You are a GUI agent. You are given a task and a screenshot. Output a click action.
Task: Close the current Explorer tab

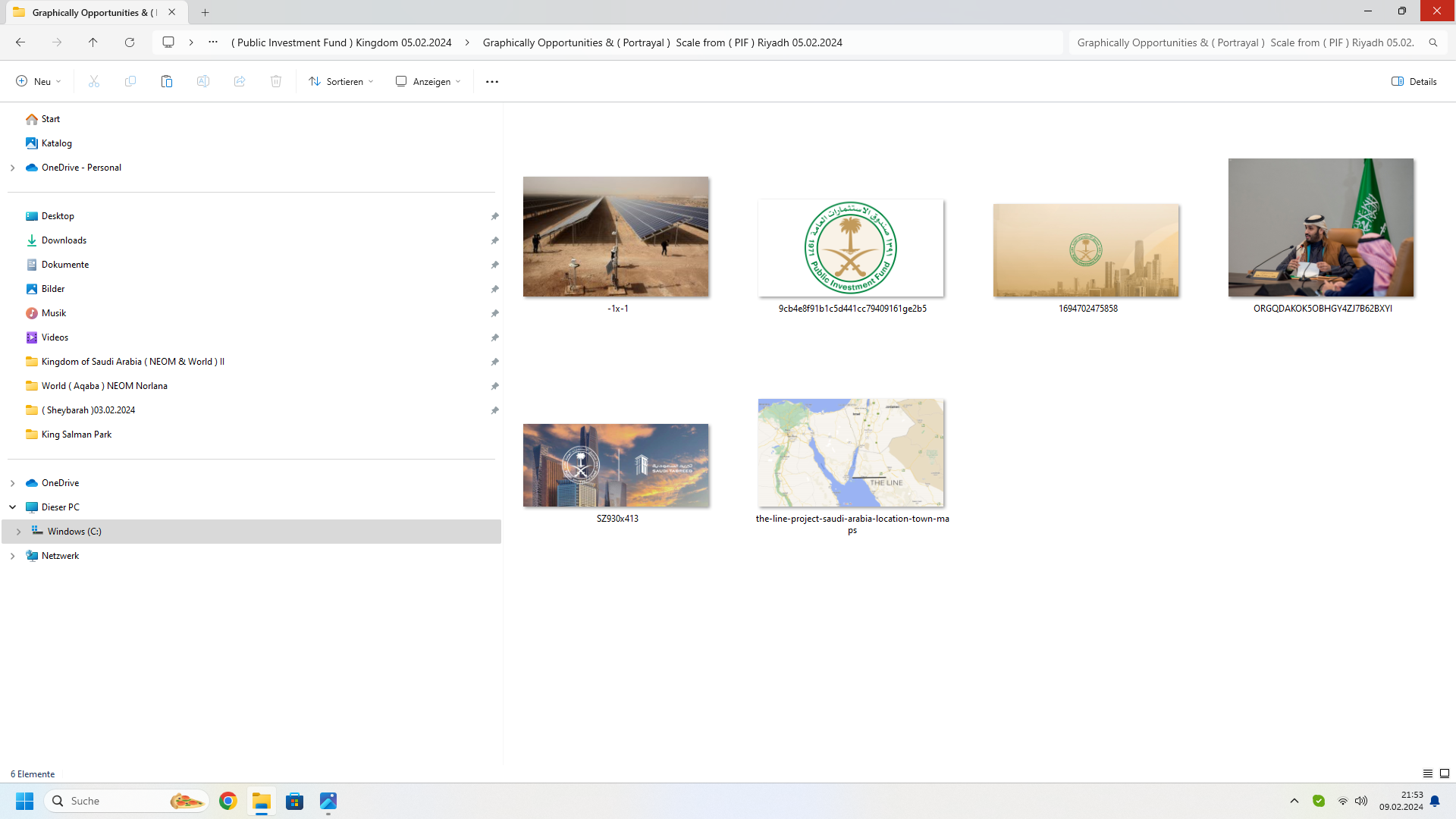[x=172, y=12]
